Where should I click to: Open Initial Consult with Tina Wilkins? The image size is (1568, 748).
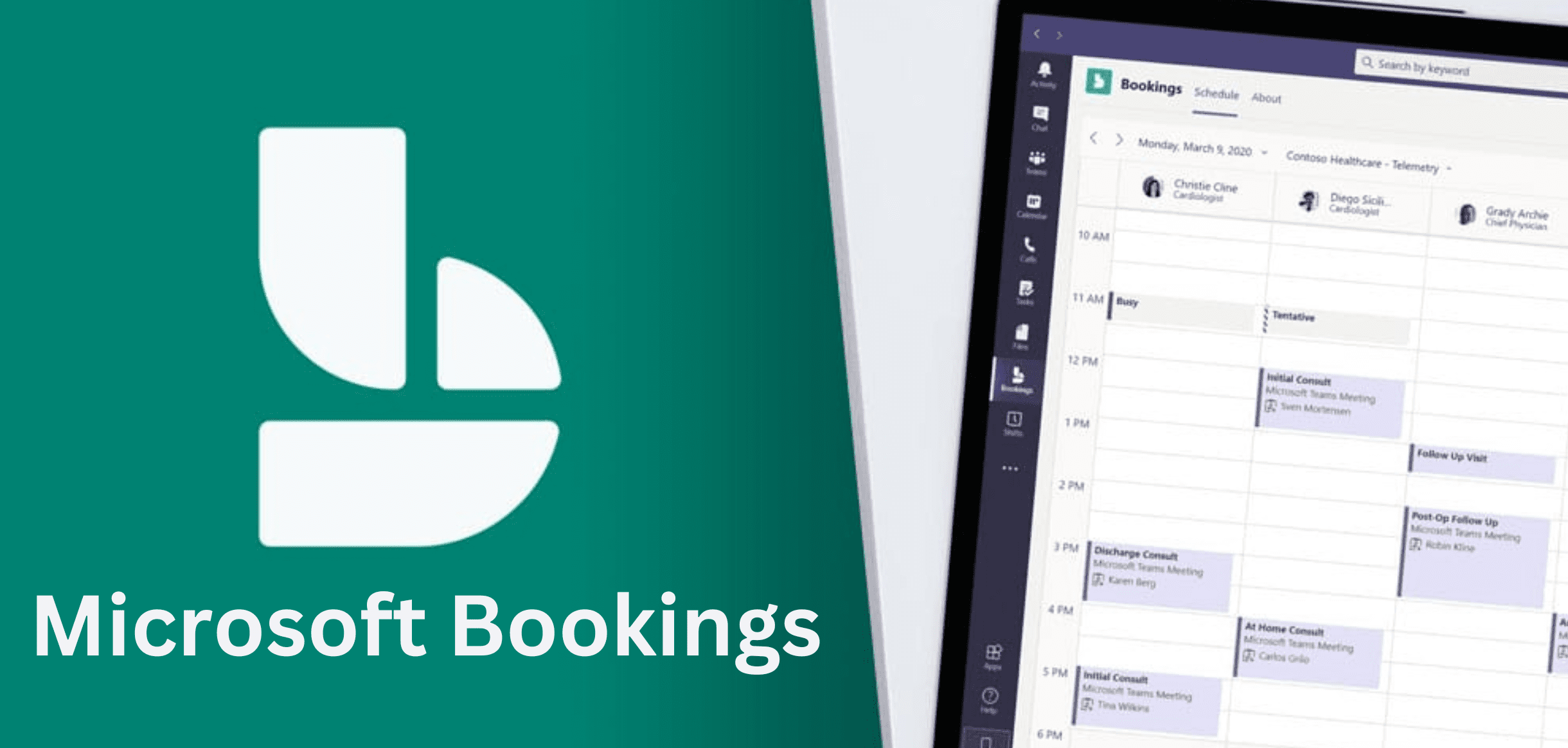click(x=1148, y=700)
